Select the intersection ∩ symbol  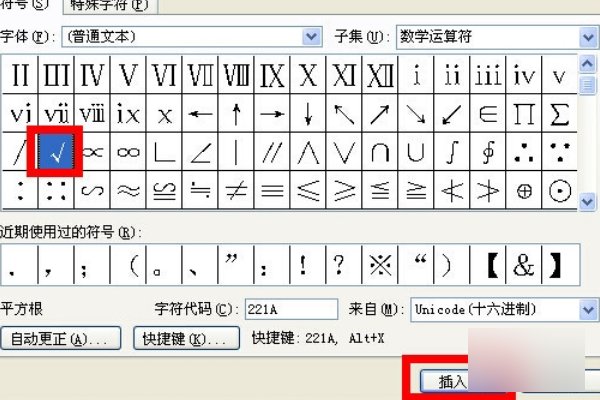[380, 152]
